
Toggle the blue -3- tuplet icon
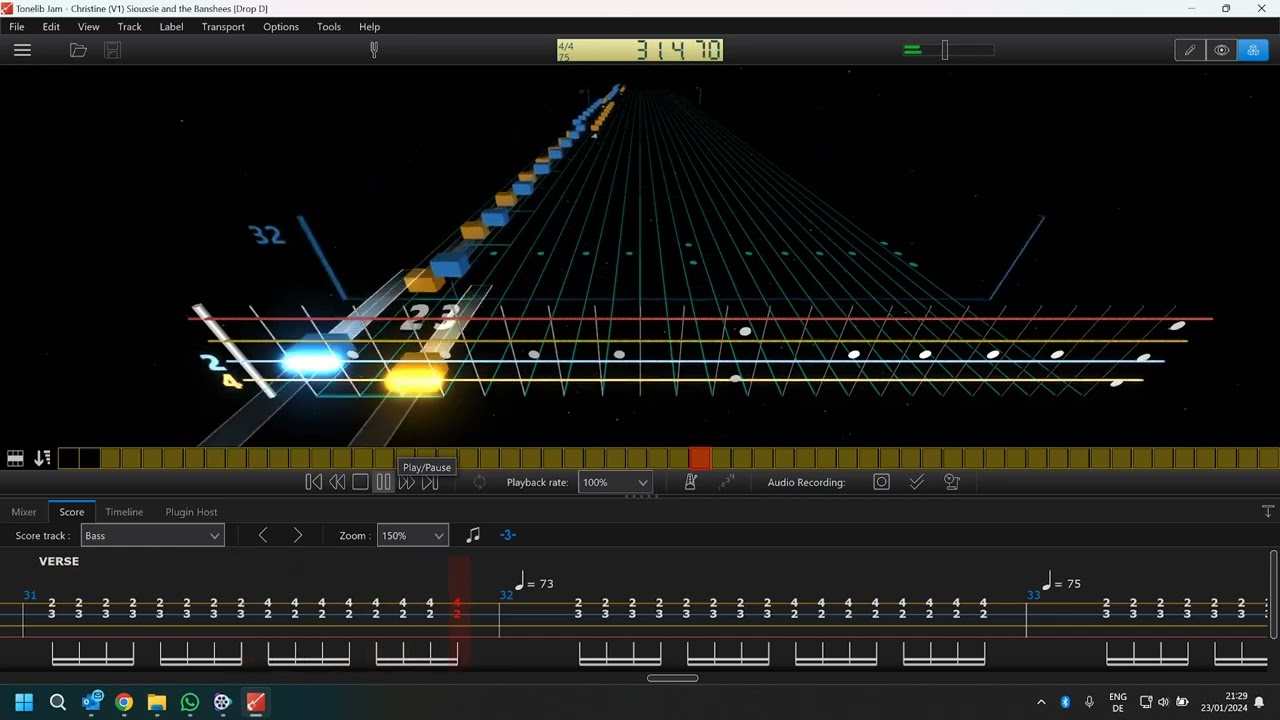(508, 535)
